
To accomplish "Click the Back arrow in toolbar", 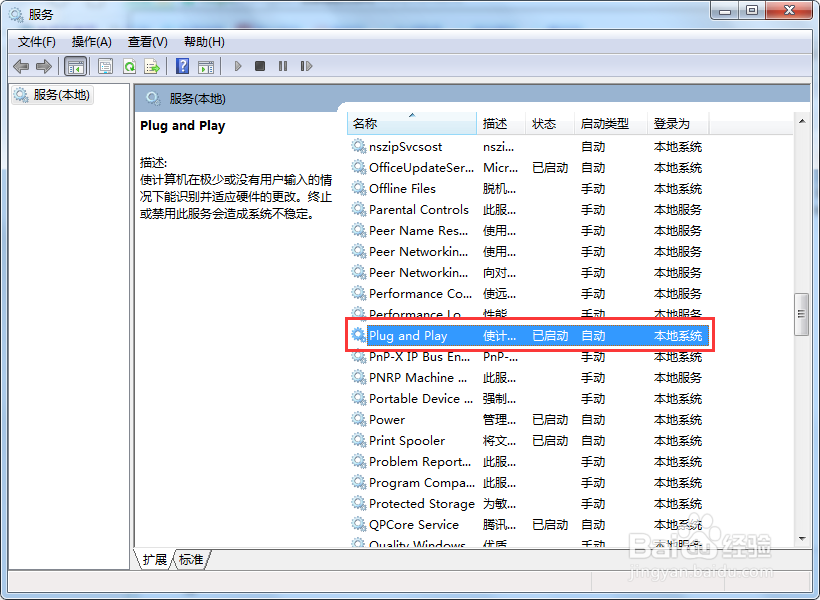I will coord(21,66).
